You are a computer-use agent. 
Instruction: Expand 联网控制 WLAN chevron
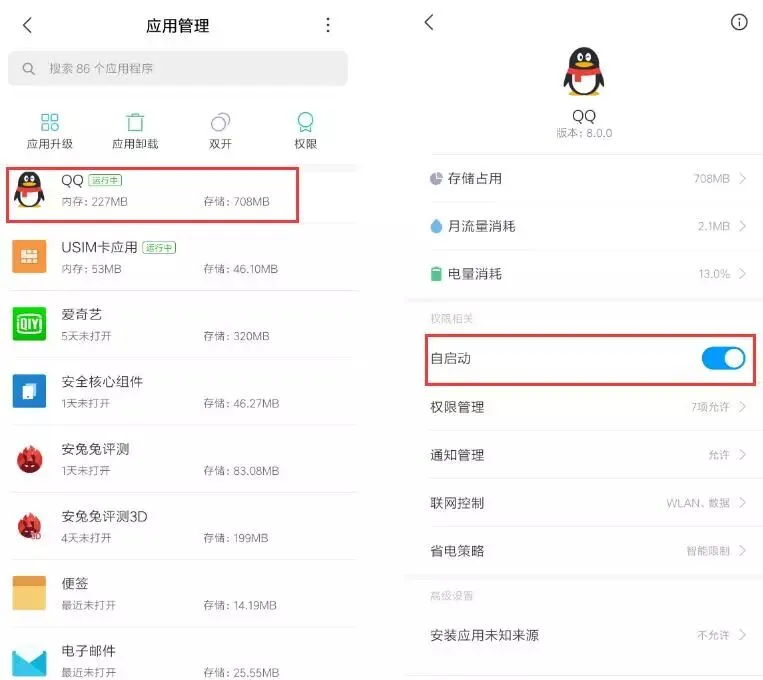pyautogui.click(x=742, y=503)
